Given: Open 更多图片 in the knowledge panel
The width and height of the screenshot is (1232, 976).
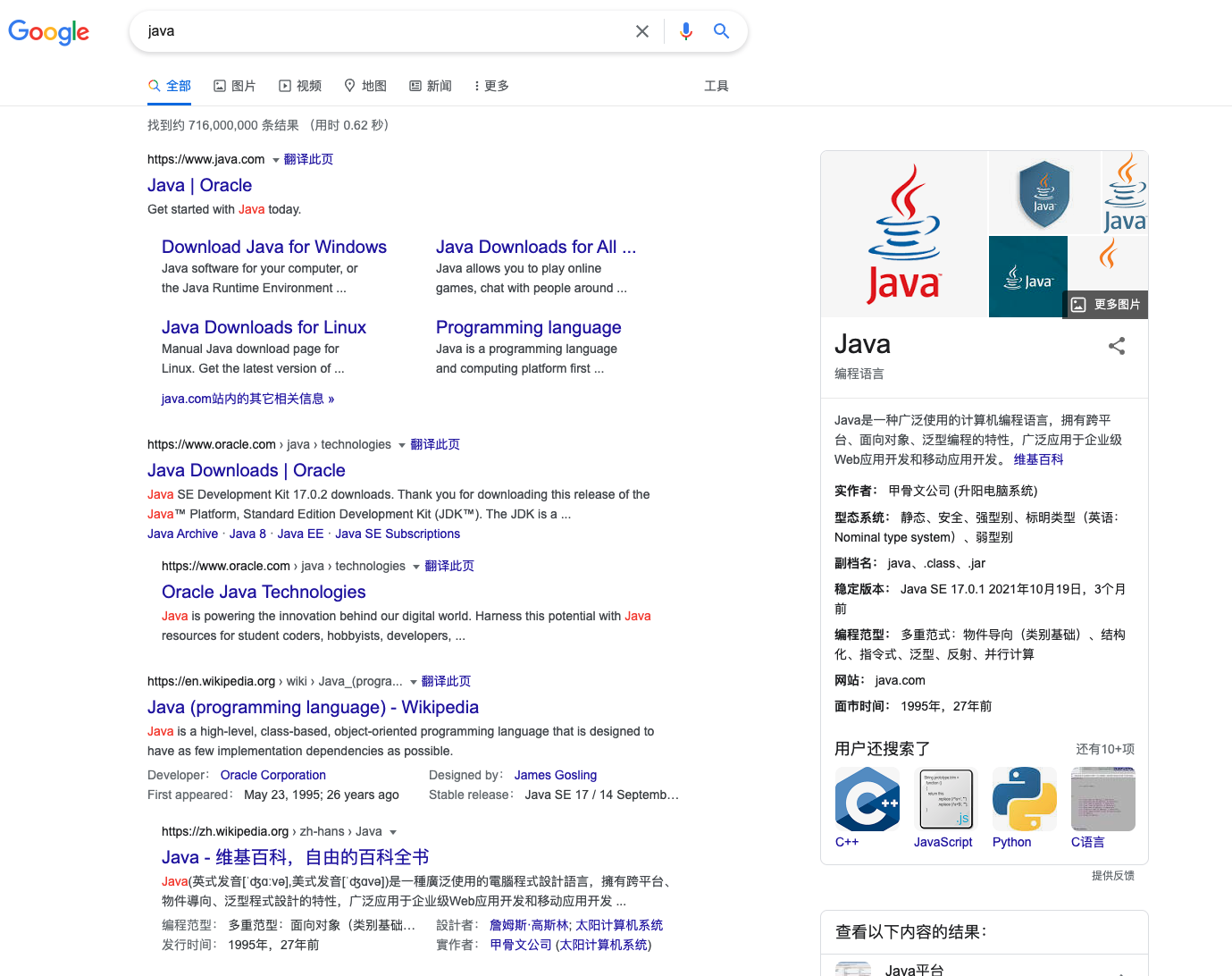Looking at the screenshot, I should click(x=1106, y=305).
